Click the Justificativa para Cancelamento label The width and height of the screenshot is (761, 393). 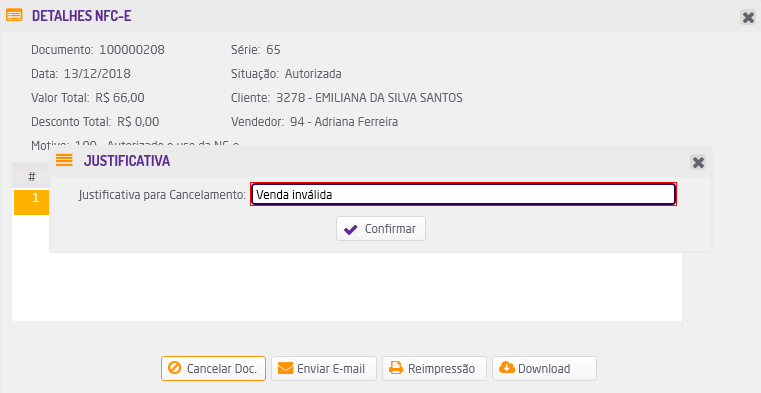click(x=162, y=195)
